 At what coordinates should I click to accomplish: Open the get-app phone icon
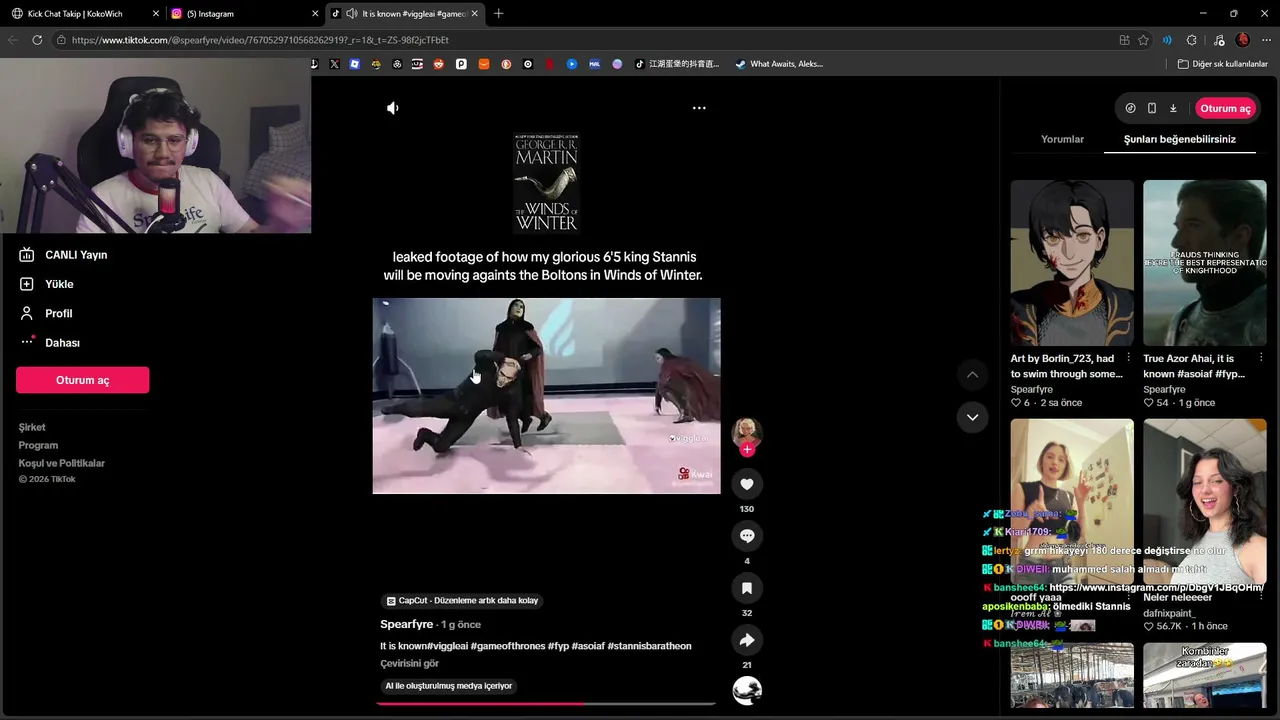[1152, 108]
